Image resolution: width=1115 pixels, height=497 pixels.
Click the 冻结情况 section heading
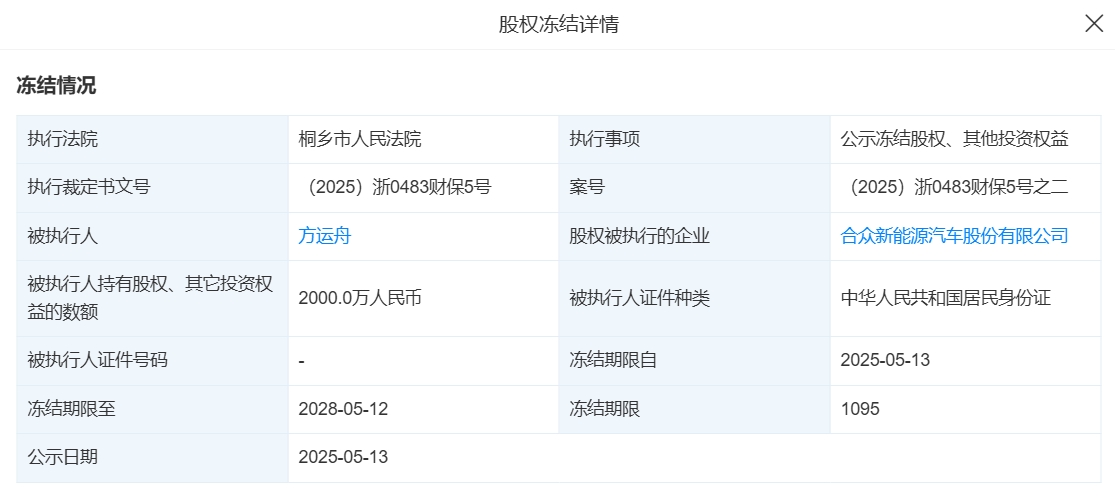[56, 86]
